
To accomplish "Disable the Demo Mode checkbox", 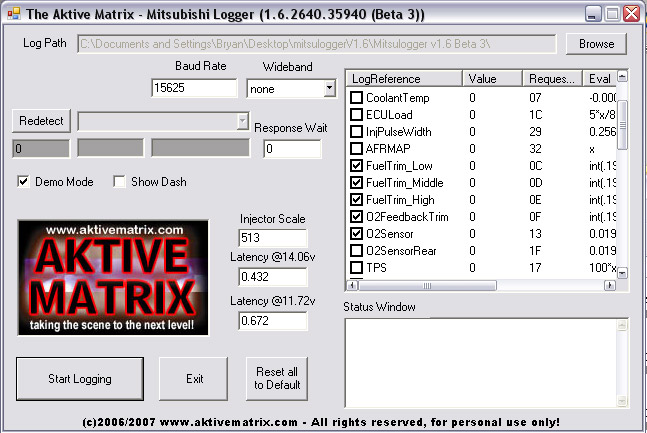I will tap(24, 182).
